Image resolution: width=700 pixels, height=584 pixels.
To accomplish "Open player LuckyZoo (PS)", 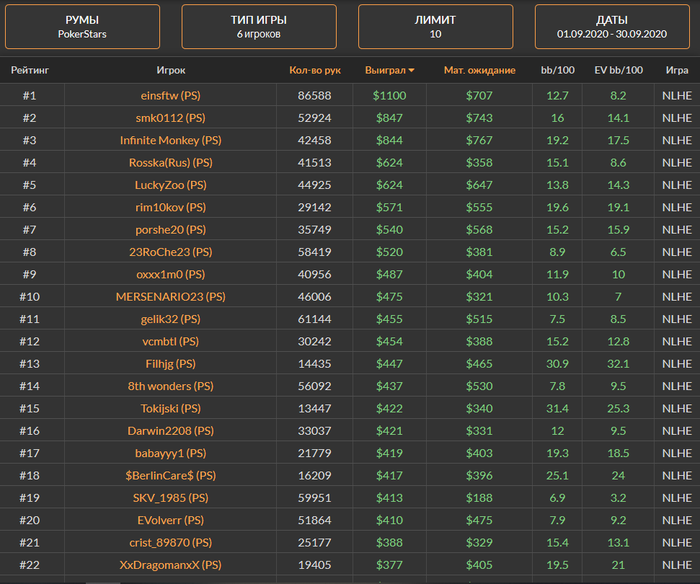I will coord(171,185).
